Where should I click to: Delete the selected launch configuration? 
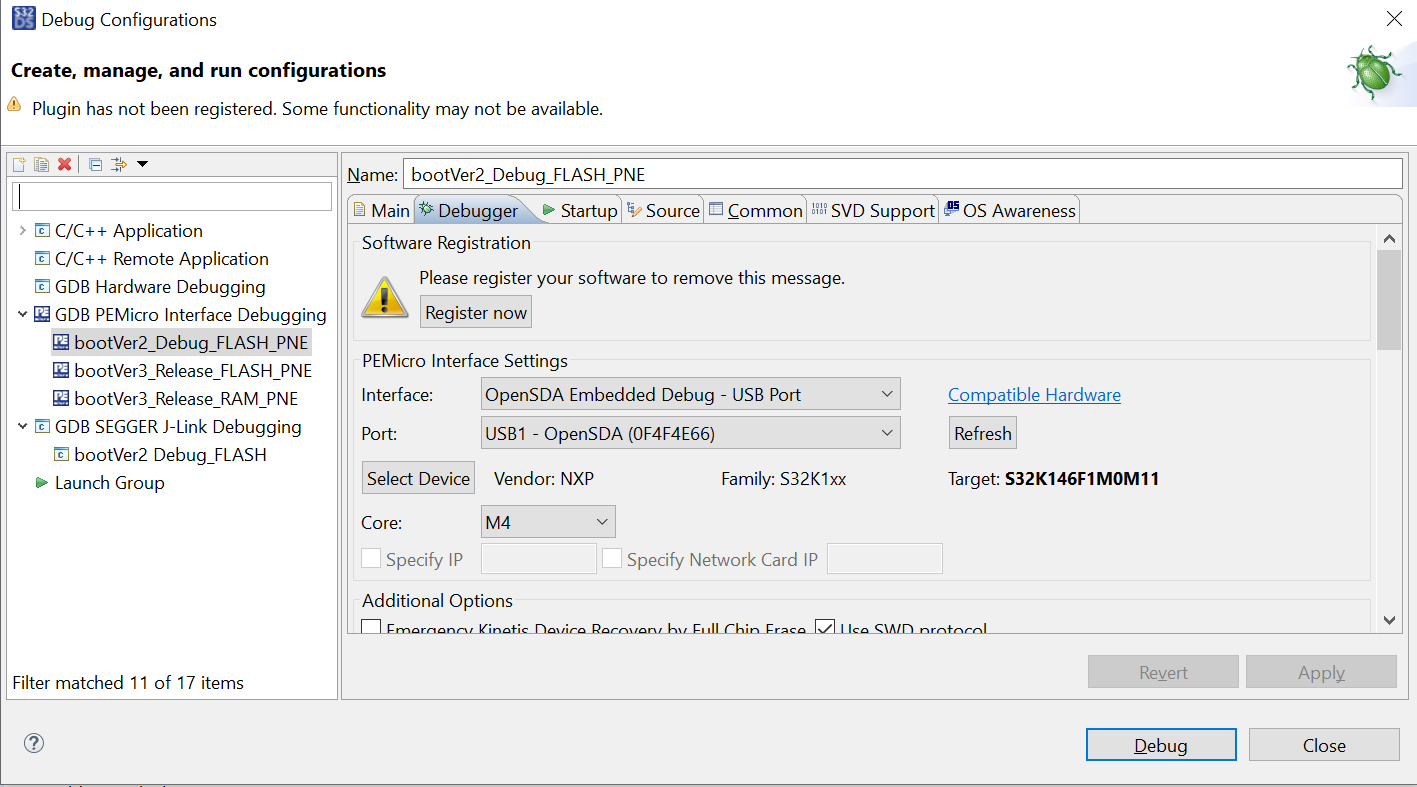[x=64, y=163]
